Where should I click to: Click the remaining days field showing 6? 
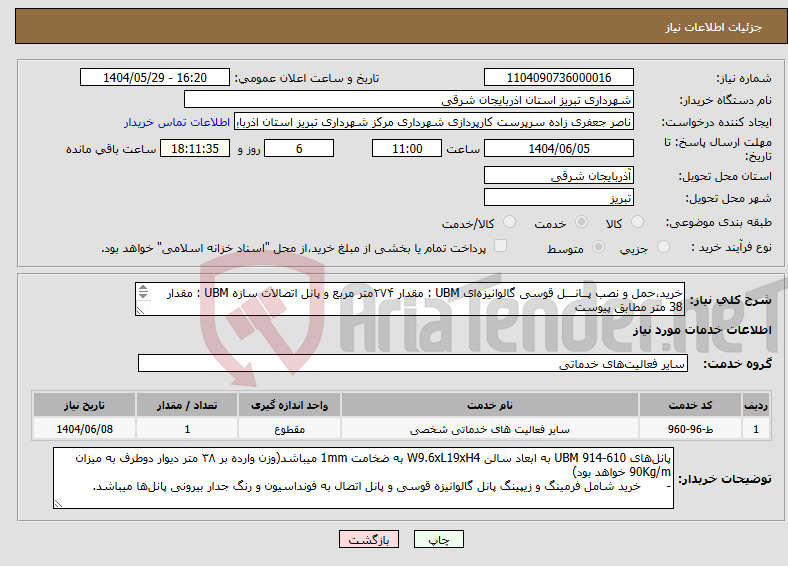(x=299, y=148)
